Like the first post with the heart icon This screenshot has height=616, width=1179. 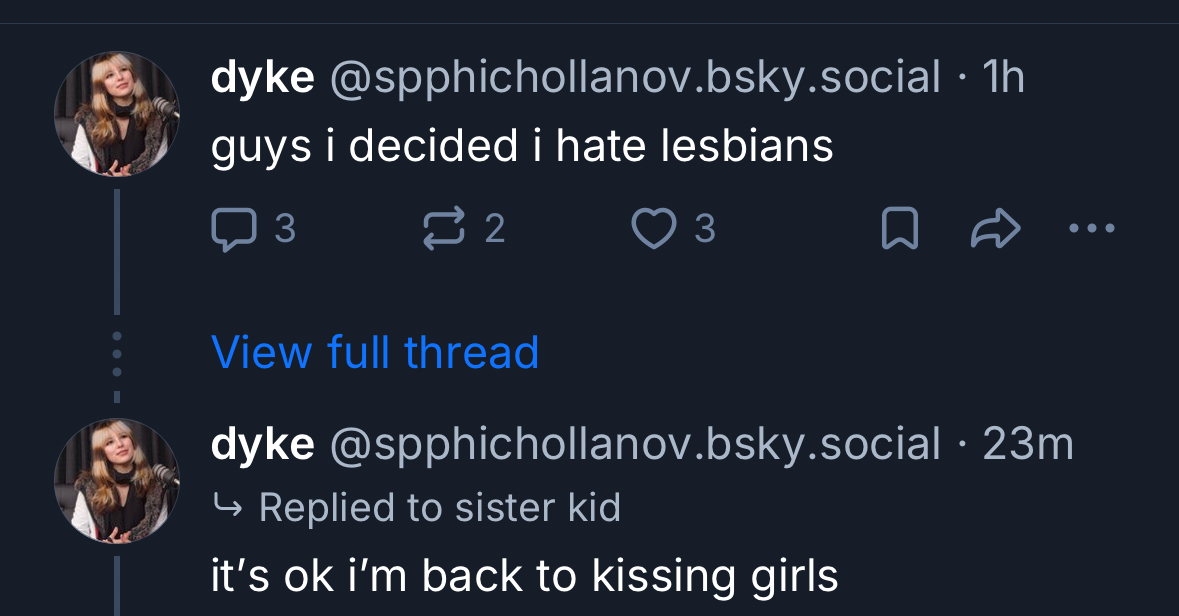(x=654, y=230)
